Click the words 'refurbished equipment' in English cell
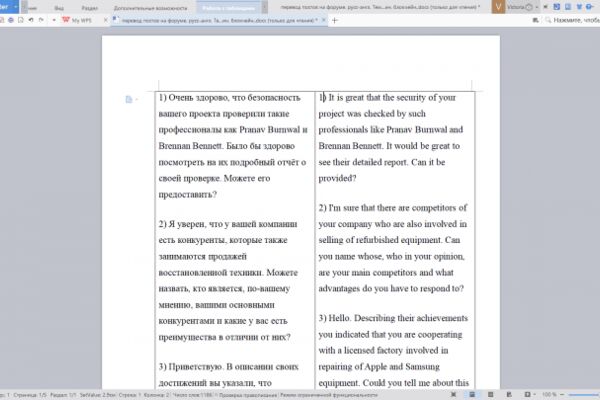This screenshot has height=400, width=600. coord(399,240)
